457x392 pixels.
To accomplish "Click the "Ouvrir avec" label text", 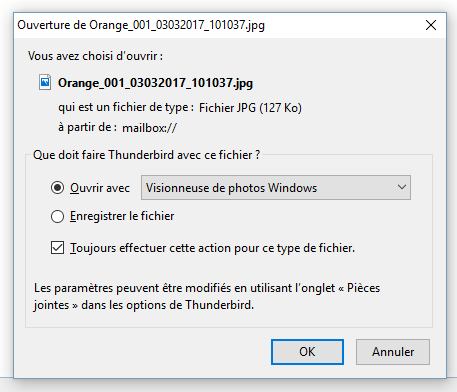I will click(x=100, y=188).
